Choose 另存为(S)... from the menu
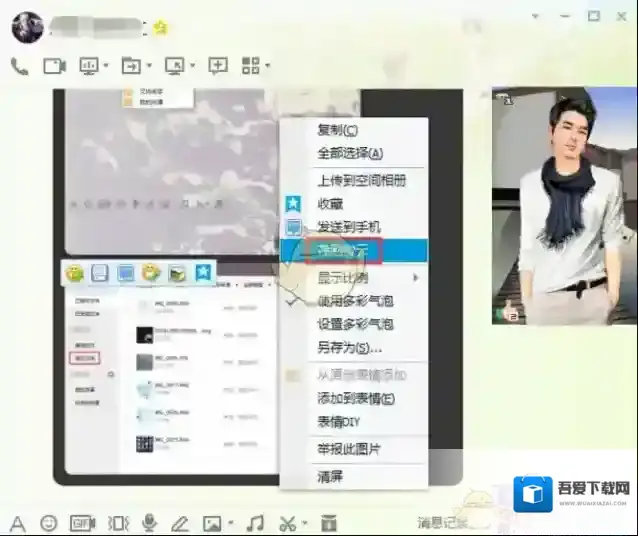The width and height of the screenshot is (638, 536). (x=349, y=348)
